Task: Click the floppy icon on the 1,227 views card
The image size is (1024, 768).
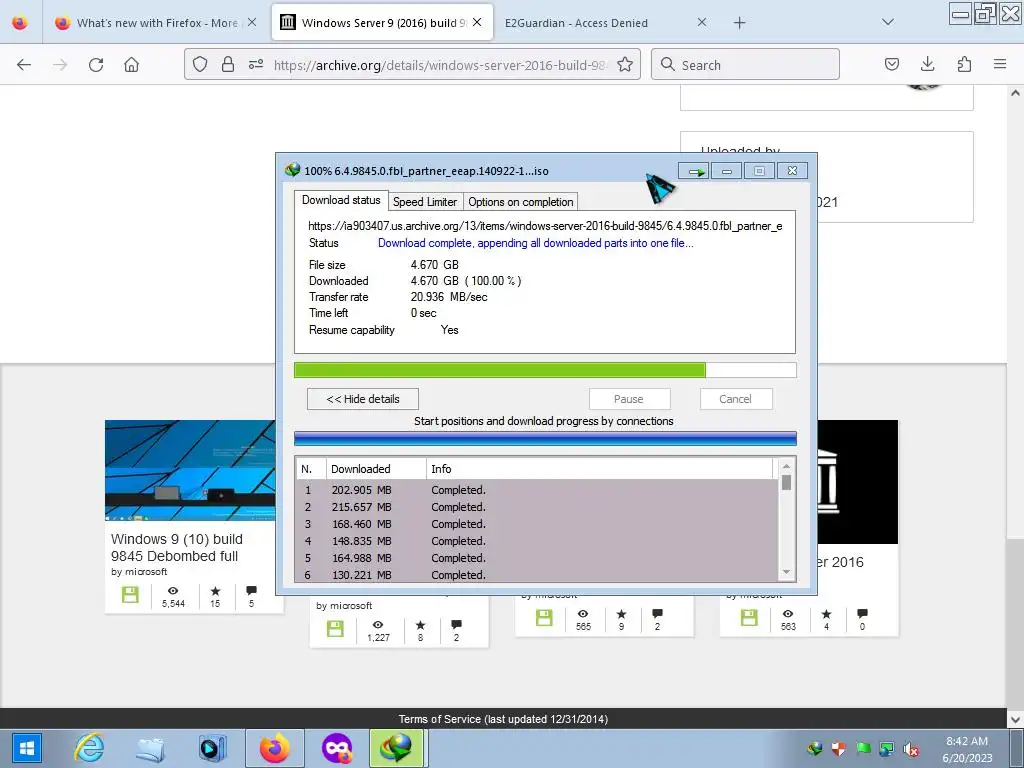Action: click(x=335, y=629)
